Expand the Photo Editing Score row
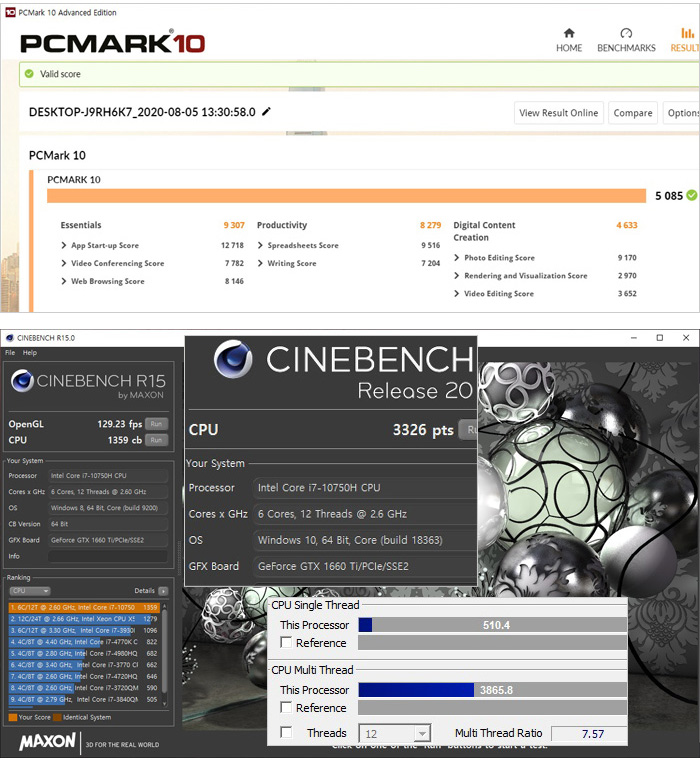This screenshot has width=700, height=760. [x=457, y=258]
